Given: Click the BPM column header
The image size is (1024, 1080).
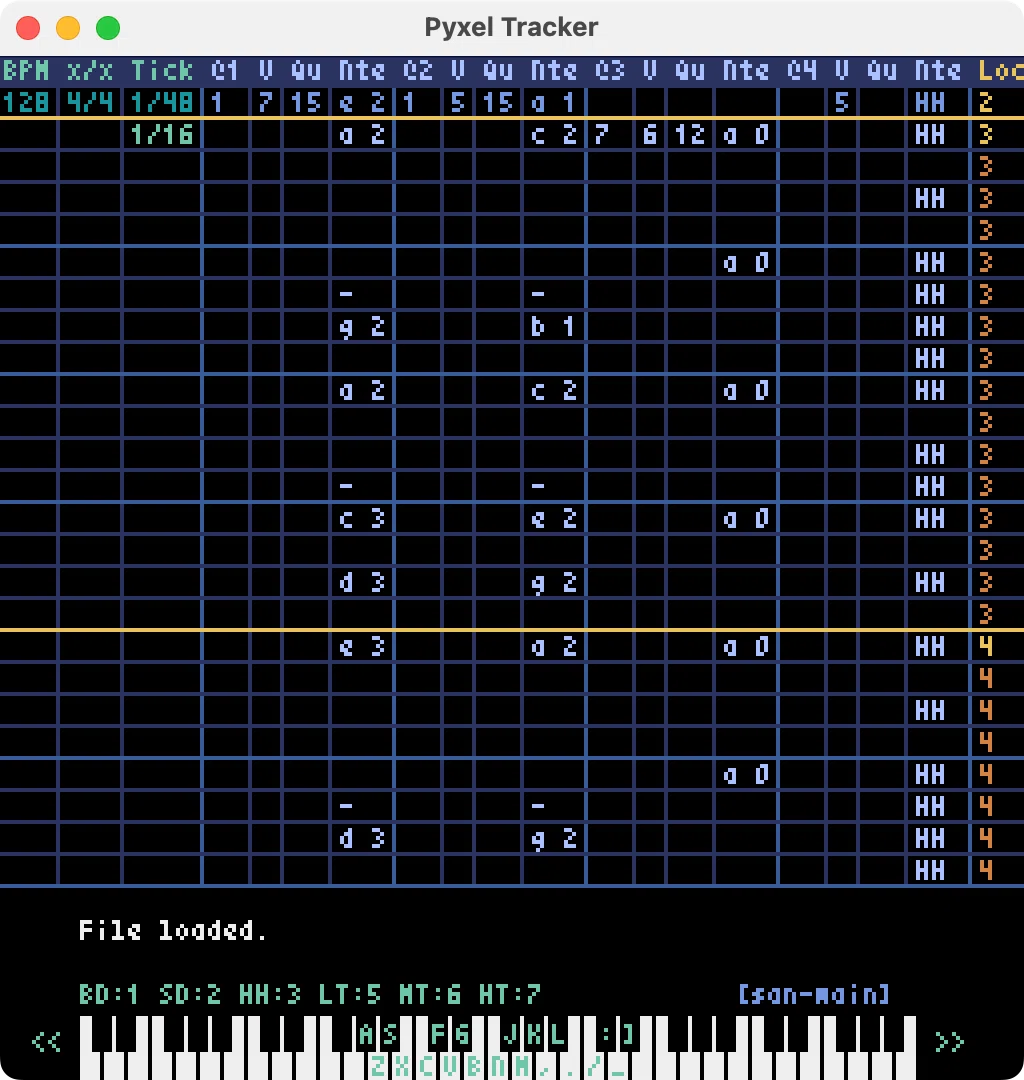Looking at the screenshot, I should (x=26, y=70).
